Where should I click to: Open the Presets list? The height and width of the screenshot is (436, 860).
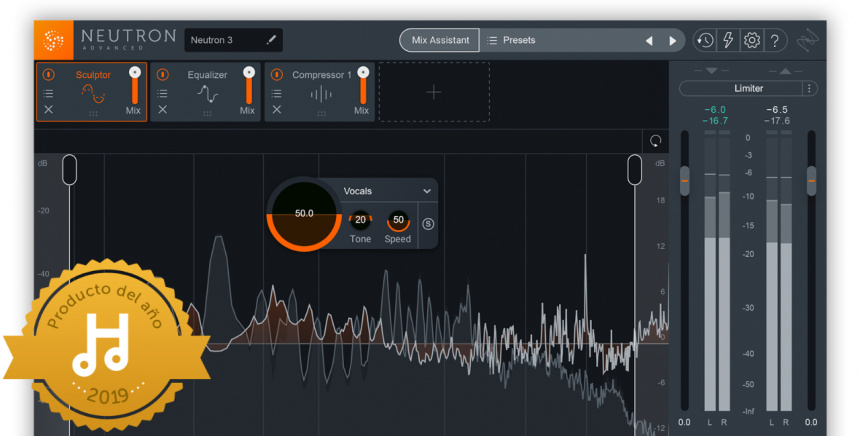coord(511,40)
